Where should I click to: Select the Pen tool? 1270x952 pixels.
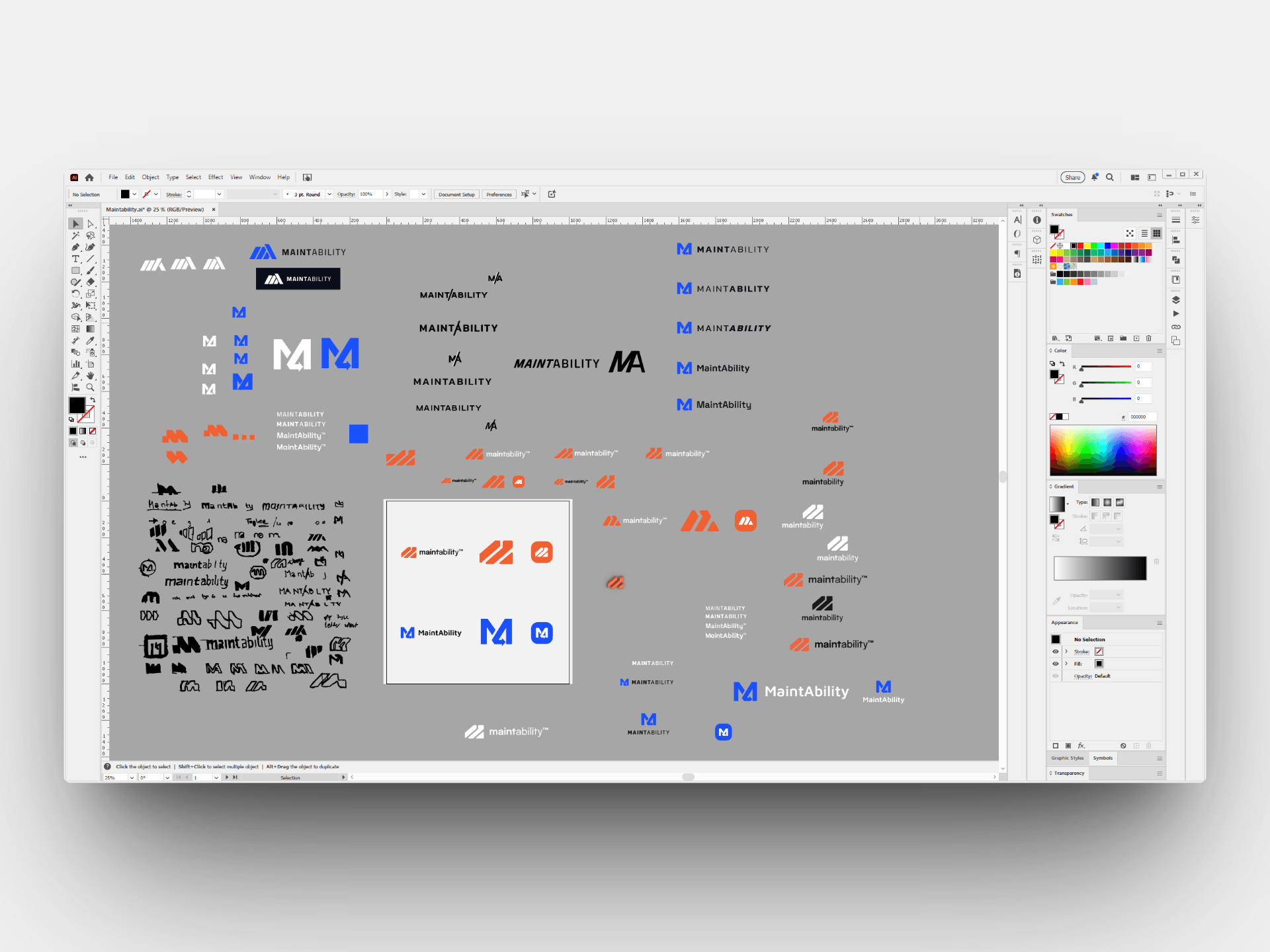(76, 247)
